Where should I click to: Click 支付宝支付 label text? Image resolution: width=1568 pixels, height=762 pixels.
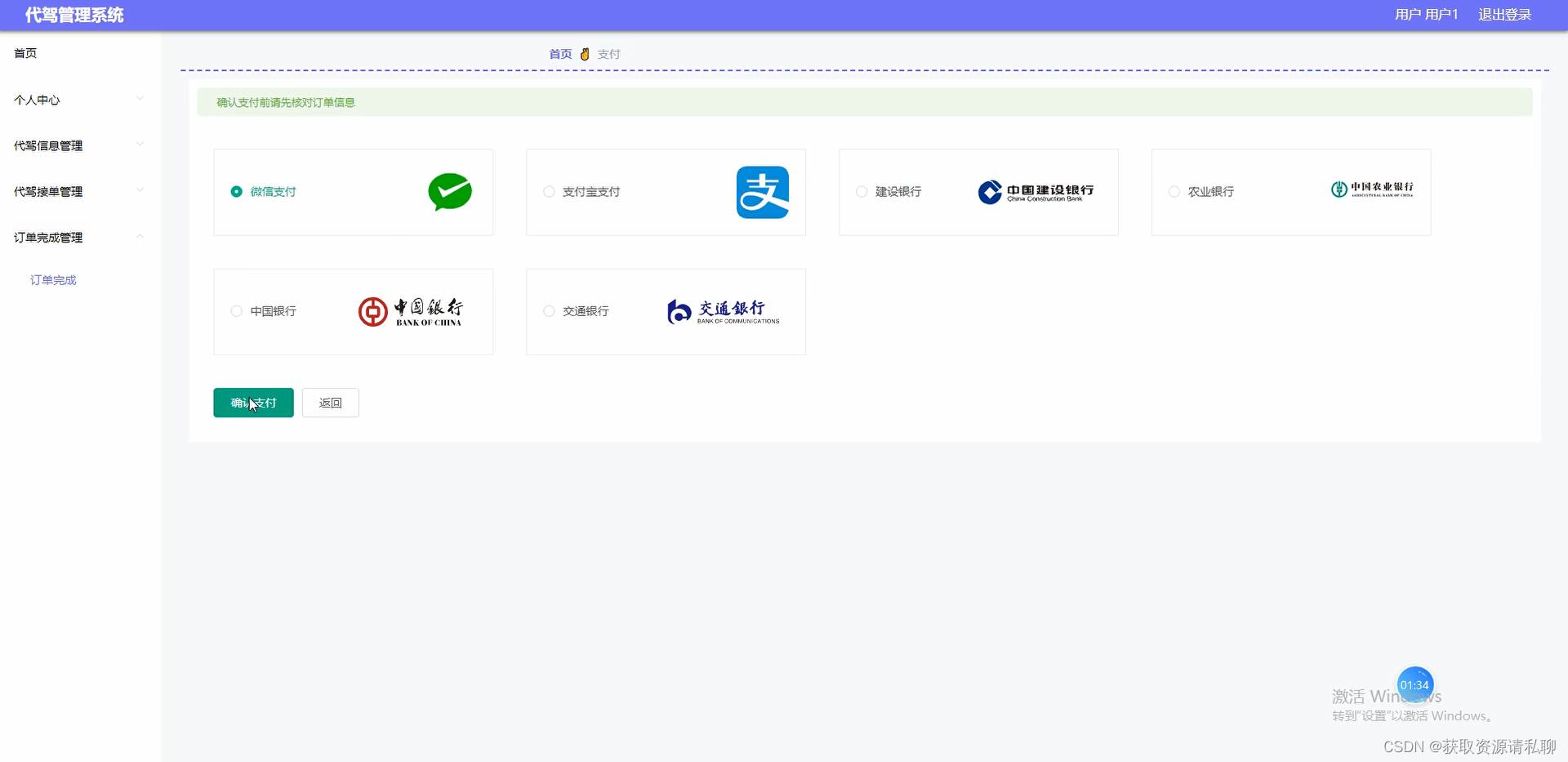(x=591, y=191)
